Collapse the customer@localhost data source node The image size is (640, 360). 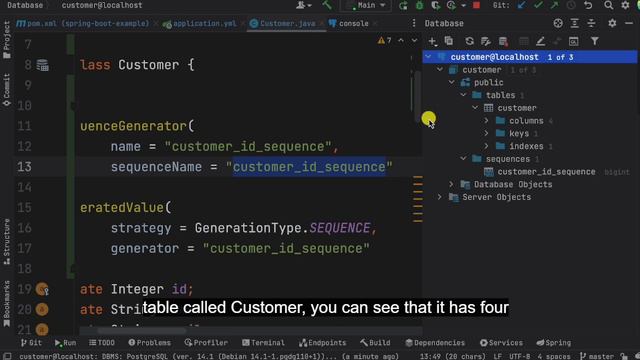coord(428,57)
